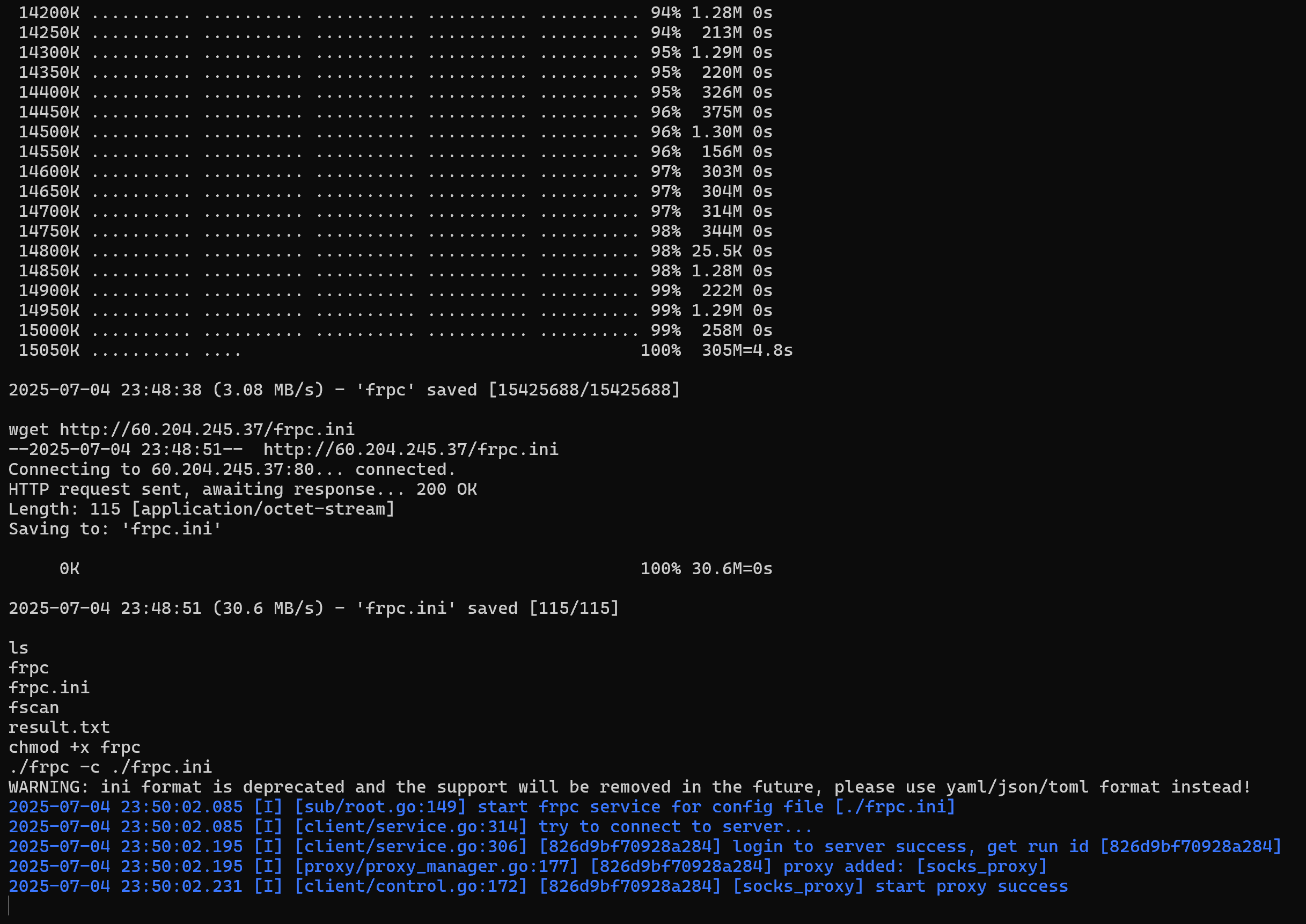Viewport: 1306px width, 924px height.
Task: Click the 'wget http://60.204.245.37/frpc.ini' command line
Action: click(181, 430)
